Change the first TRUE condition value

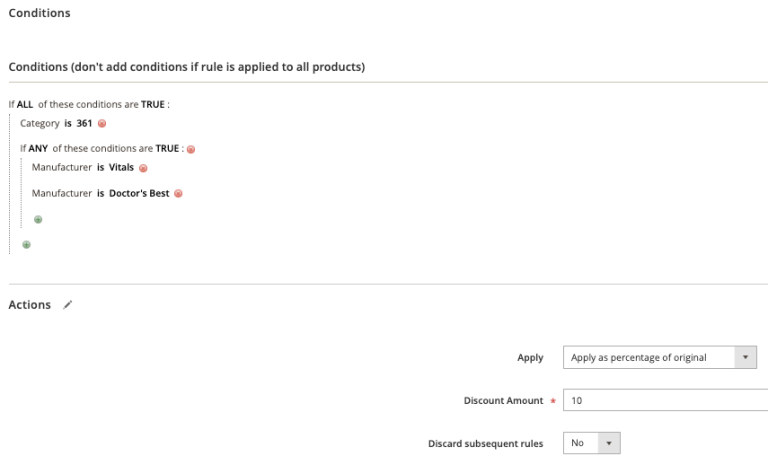tap(153, 104)
